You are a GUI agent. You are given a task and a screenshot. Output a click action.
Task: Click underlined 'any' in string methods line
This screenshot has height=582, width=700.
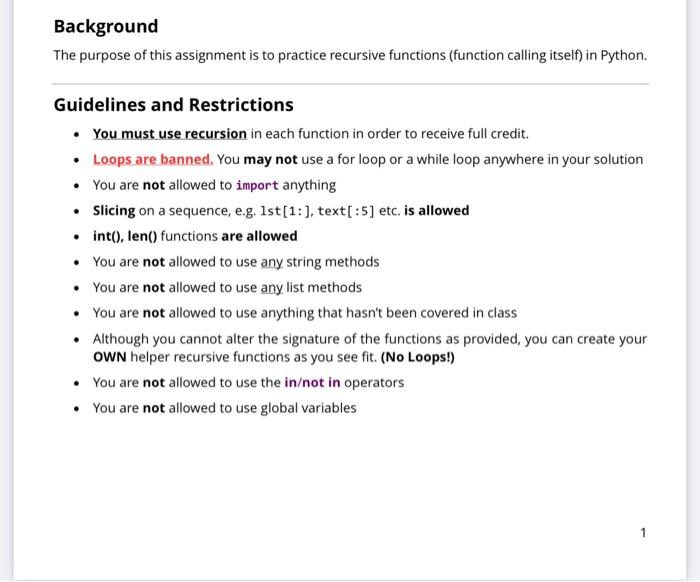click(271, 262)
